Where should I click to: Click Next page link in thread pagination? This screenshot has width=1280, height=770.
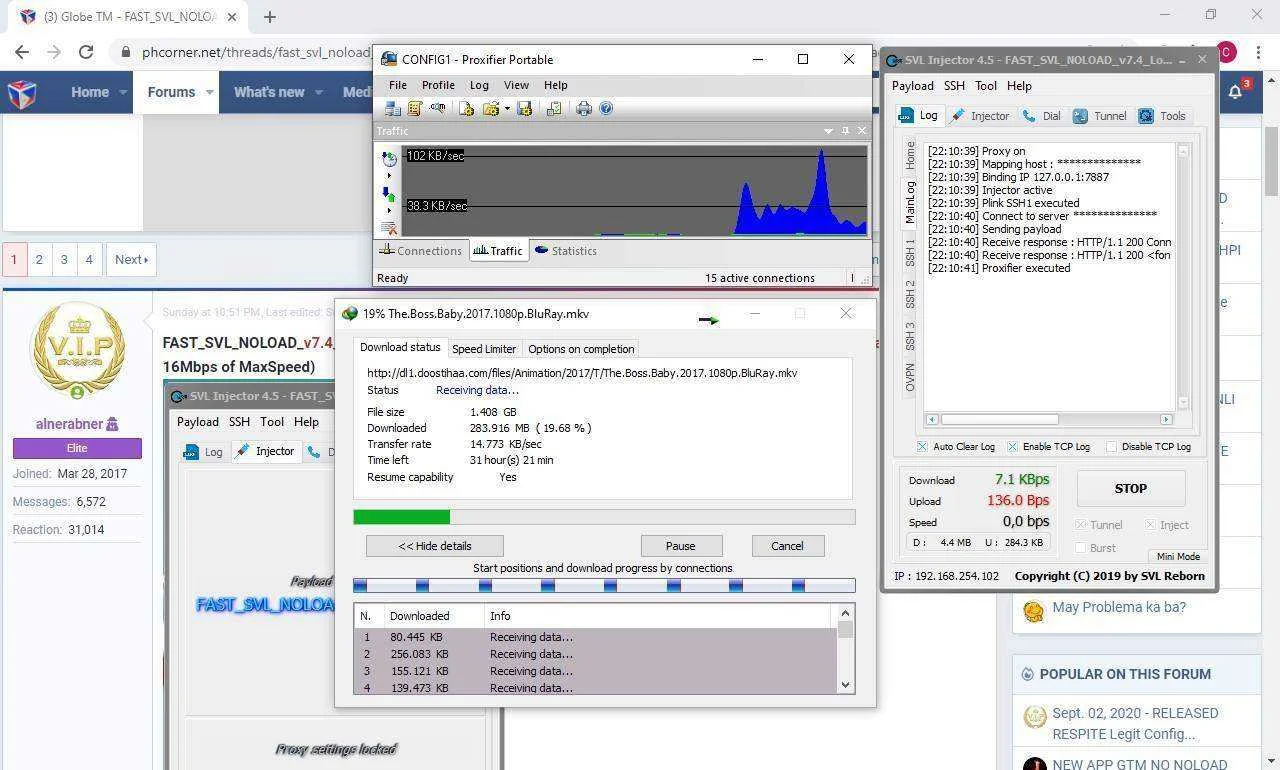[131, 260]
